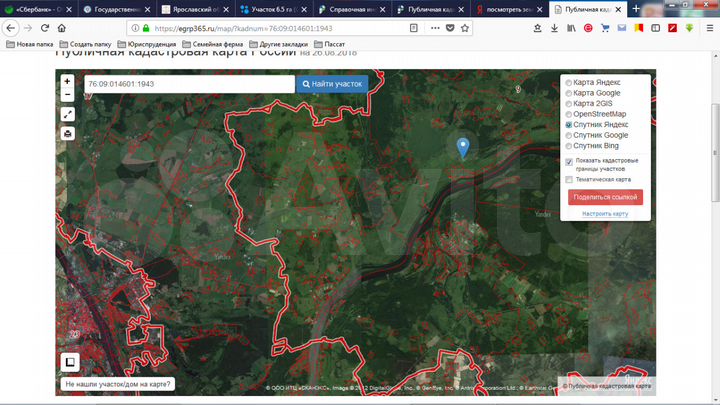Open a new browser tab

(636, 9)
